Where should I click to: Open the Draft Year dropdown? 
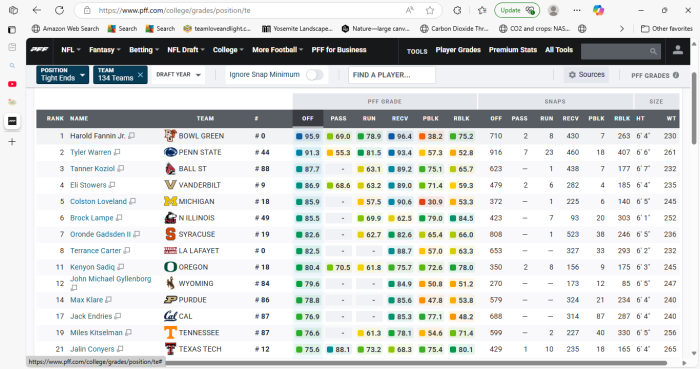click(x=178, y=75)
